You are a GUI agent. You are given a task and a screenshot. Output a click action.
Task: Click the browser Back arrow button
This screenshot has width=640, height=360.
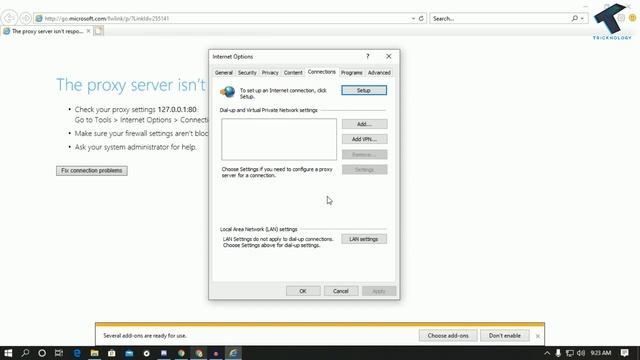(9, 18)
